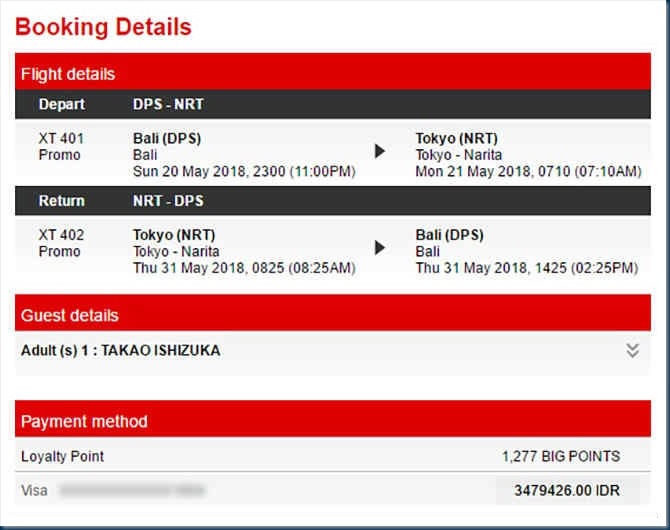Click Promo under XT 402
This screenshot has height=530, width=670.
[59, 251]
